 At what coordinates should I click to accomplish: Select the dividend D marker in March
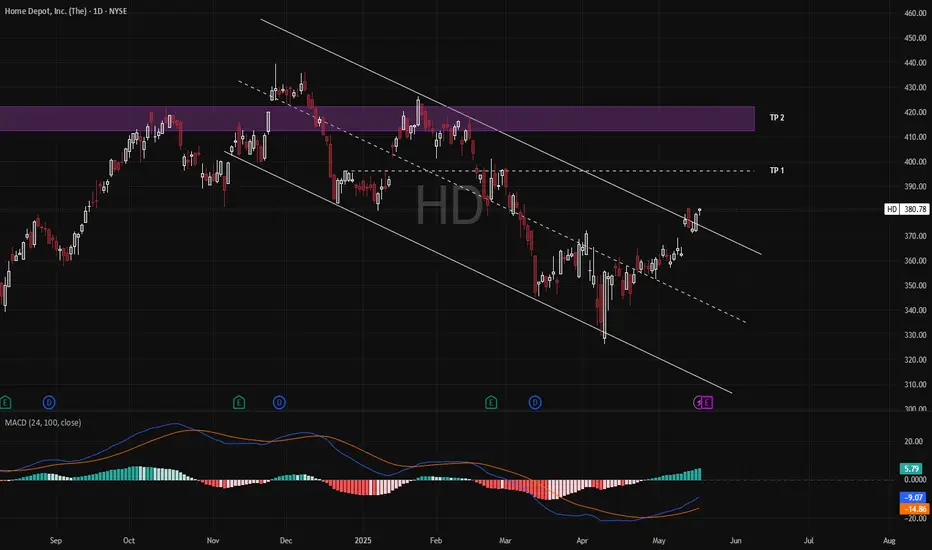pos(535,403)
